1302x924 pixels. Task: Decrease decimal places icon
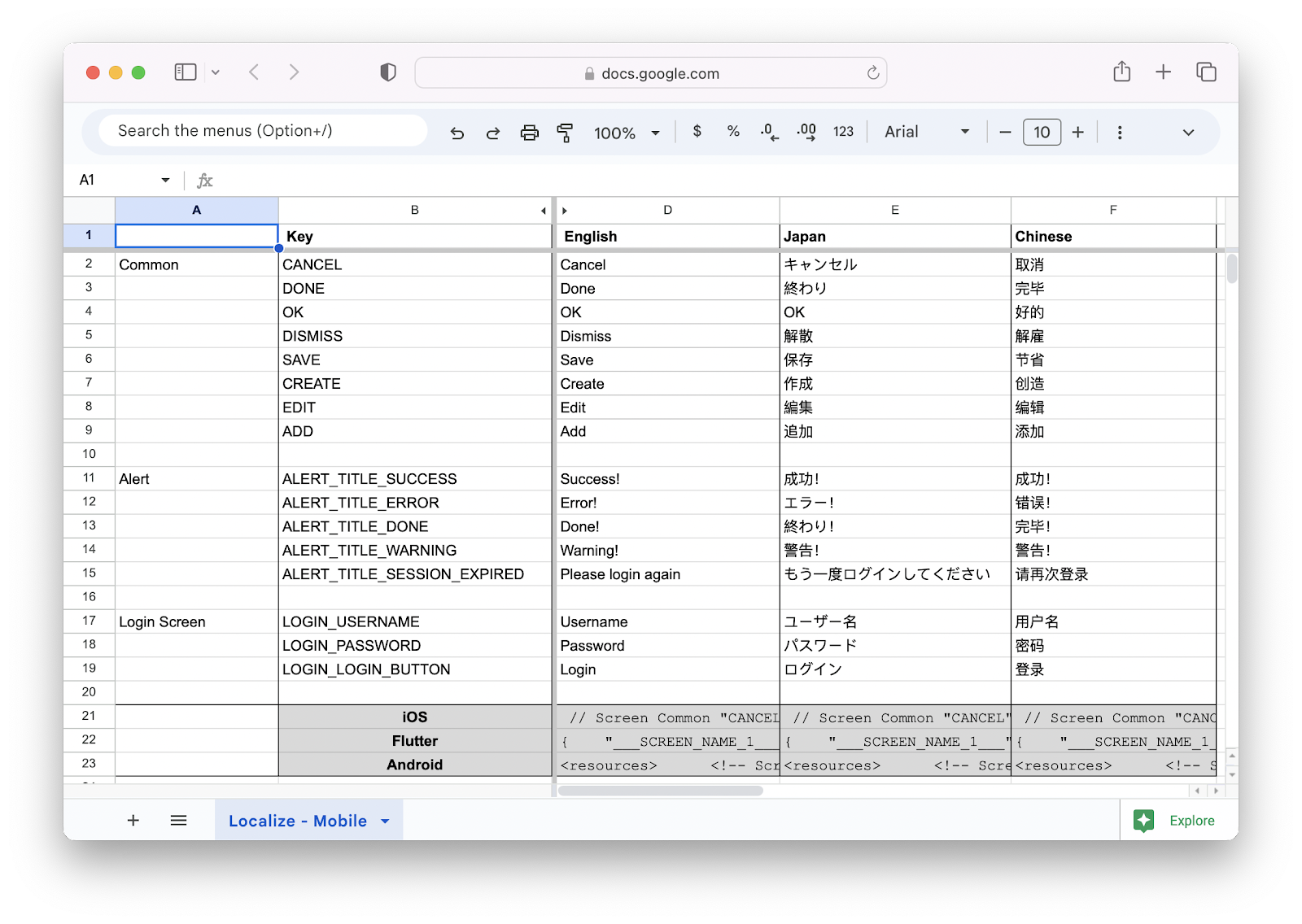(x=769, y=132)
